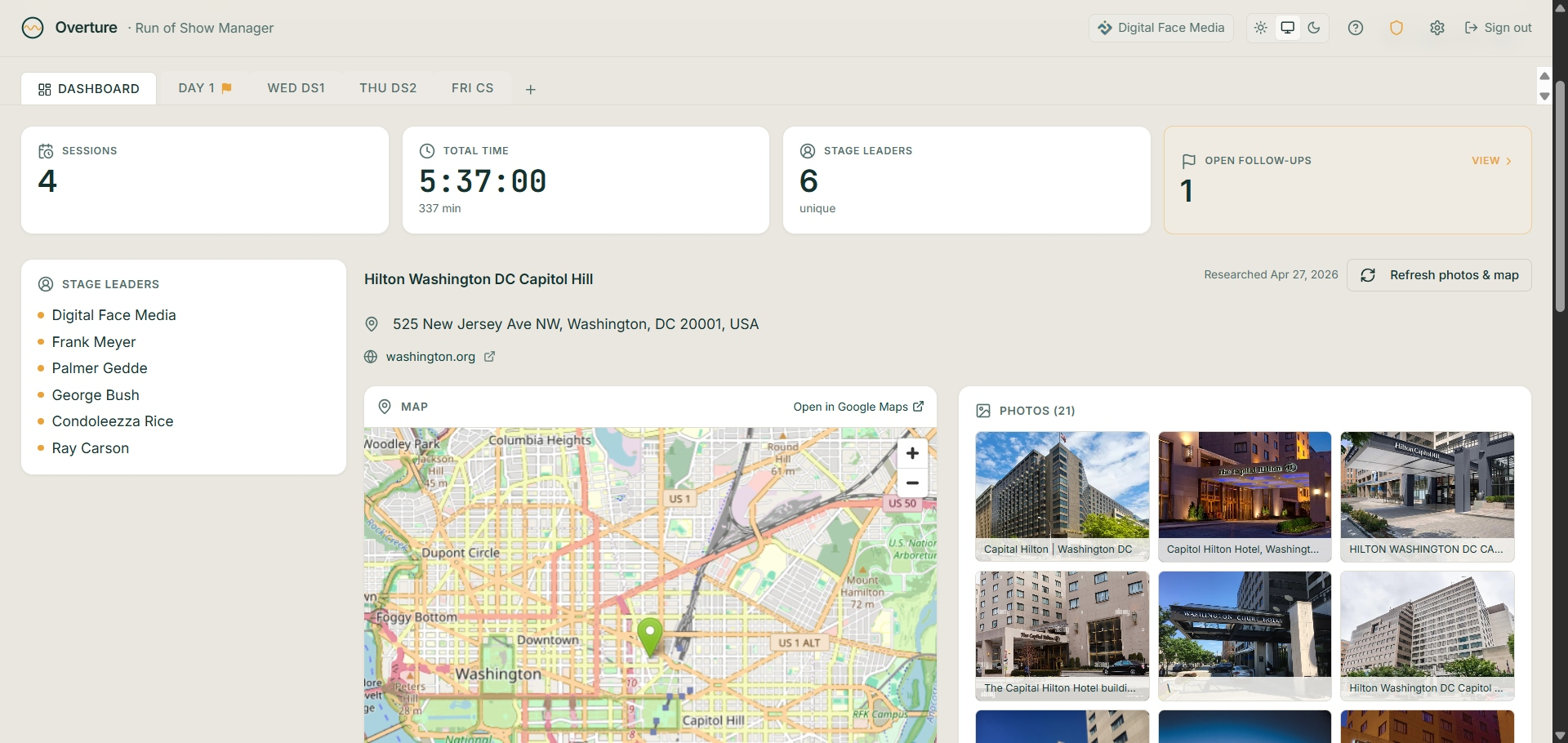Click Condoleezza Rice in stage leaders

[x=113, y=421]
